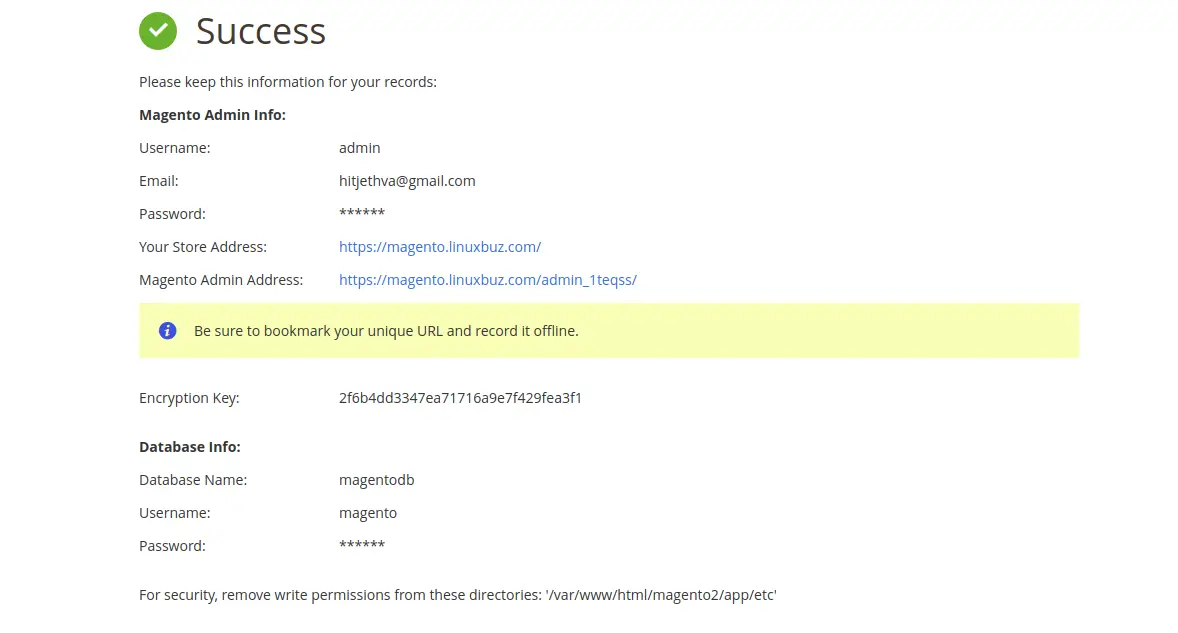Click the Database Info heading

point(190,447)
